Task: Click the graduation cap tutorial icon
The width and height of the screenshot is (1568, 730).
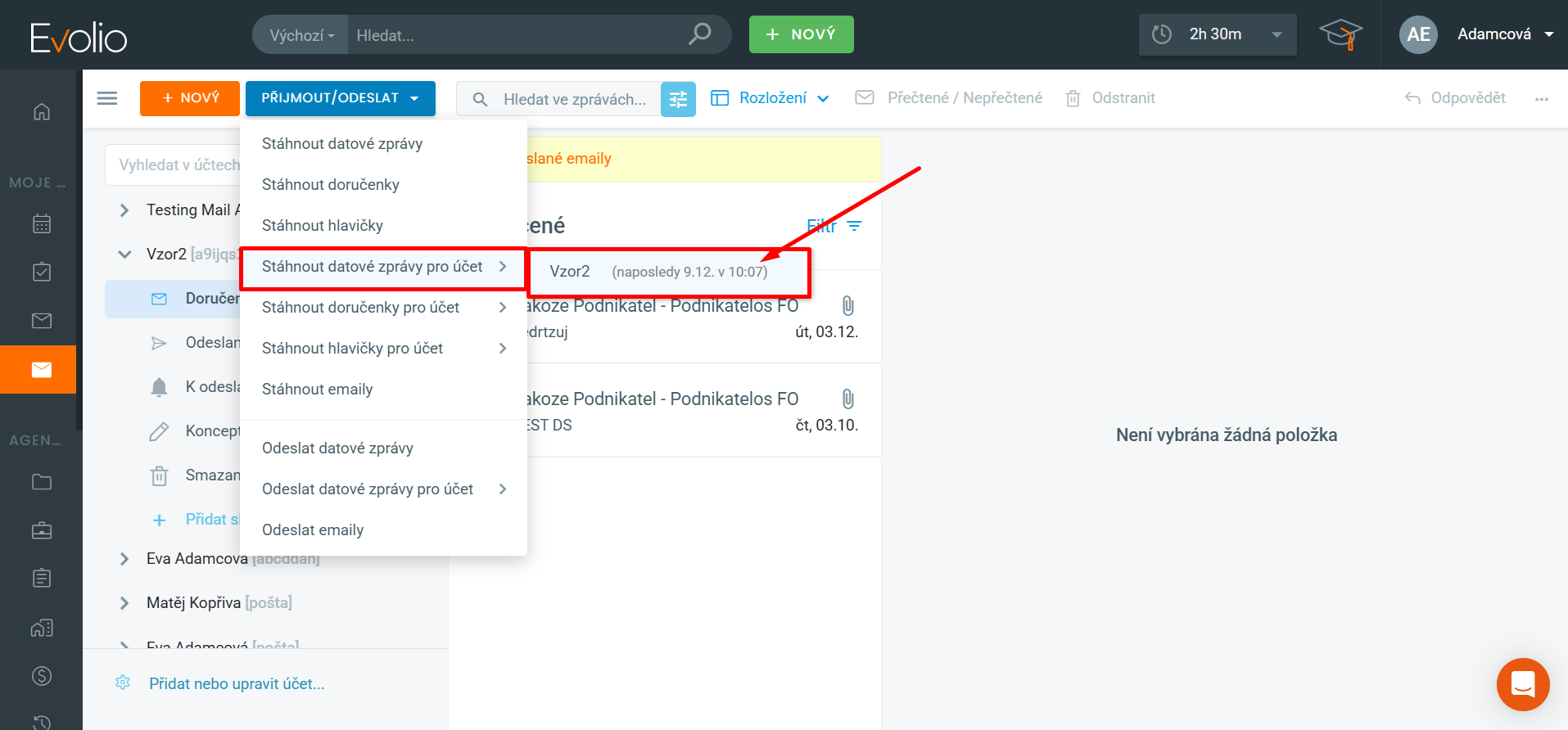Action: (x=1340, y=34)
